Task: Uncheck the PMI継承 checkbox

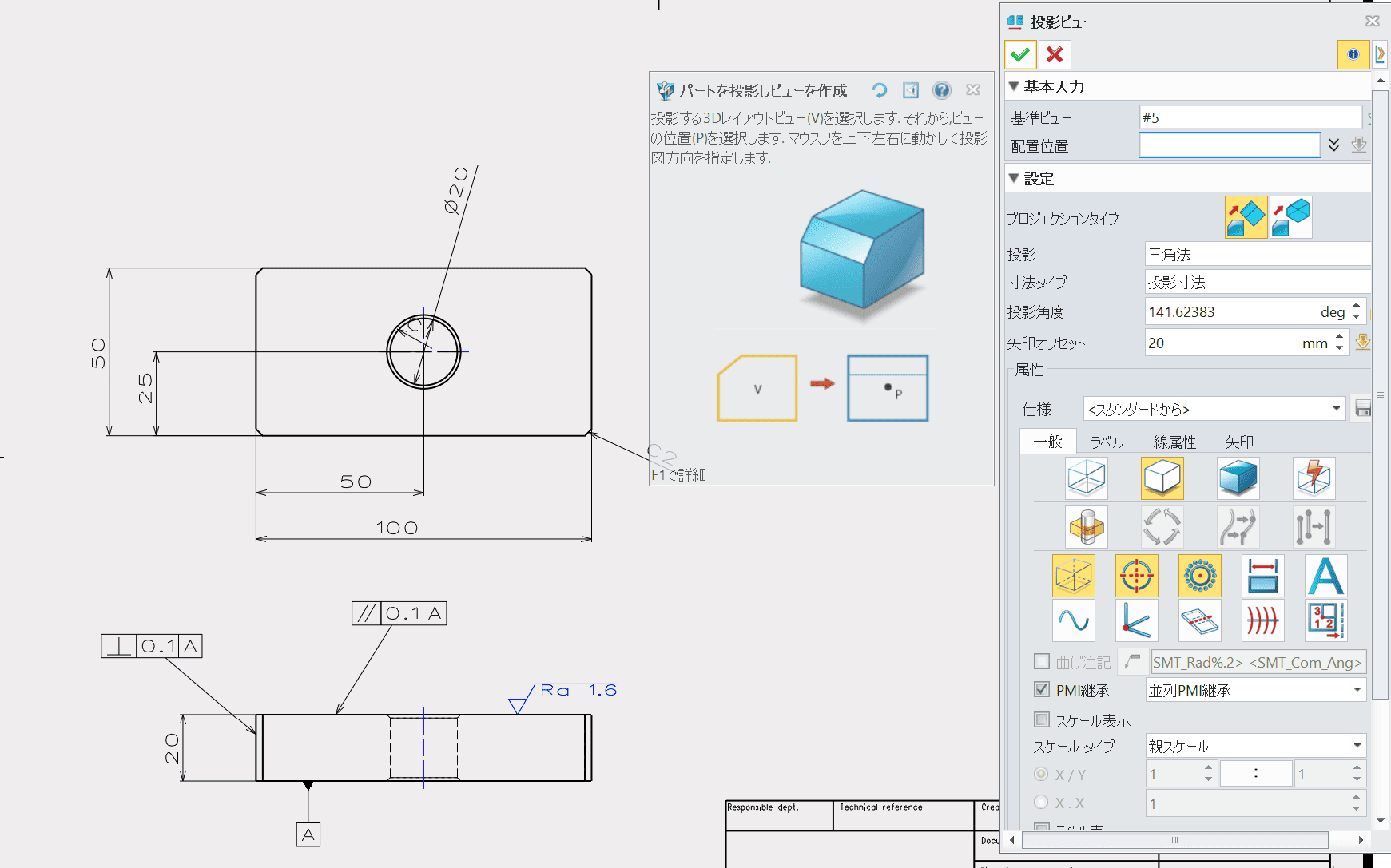Action: pos(1042,689)
